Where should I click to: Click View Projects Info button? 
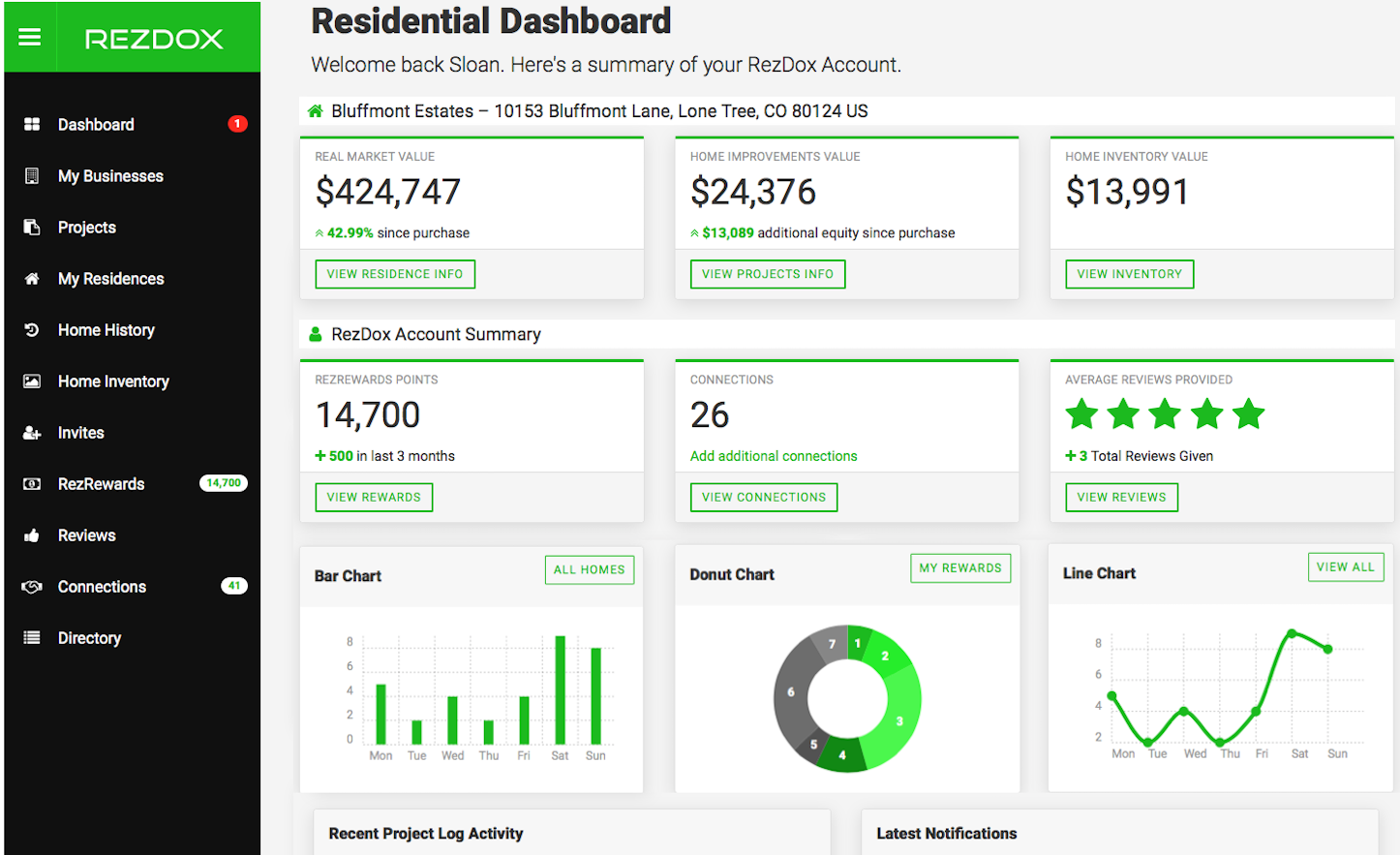[x=768, y=274]
